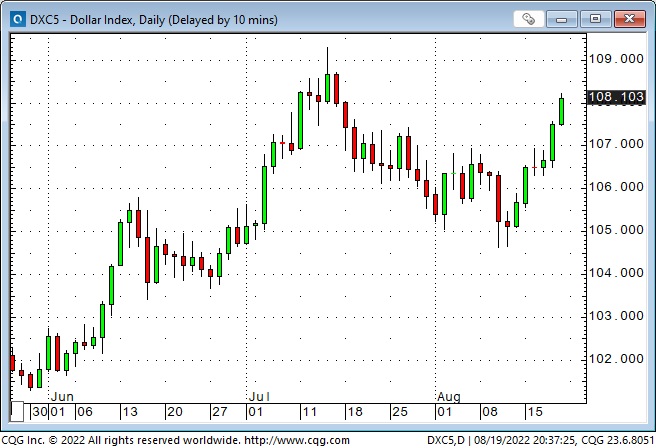The image size is (656, 448).
Task: Open the http://www.cqg.com link
Action: 297,440
